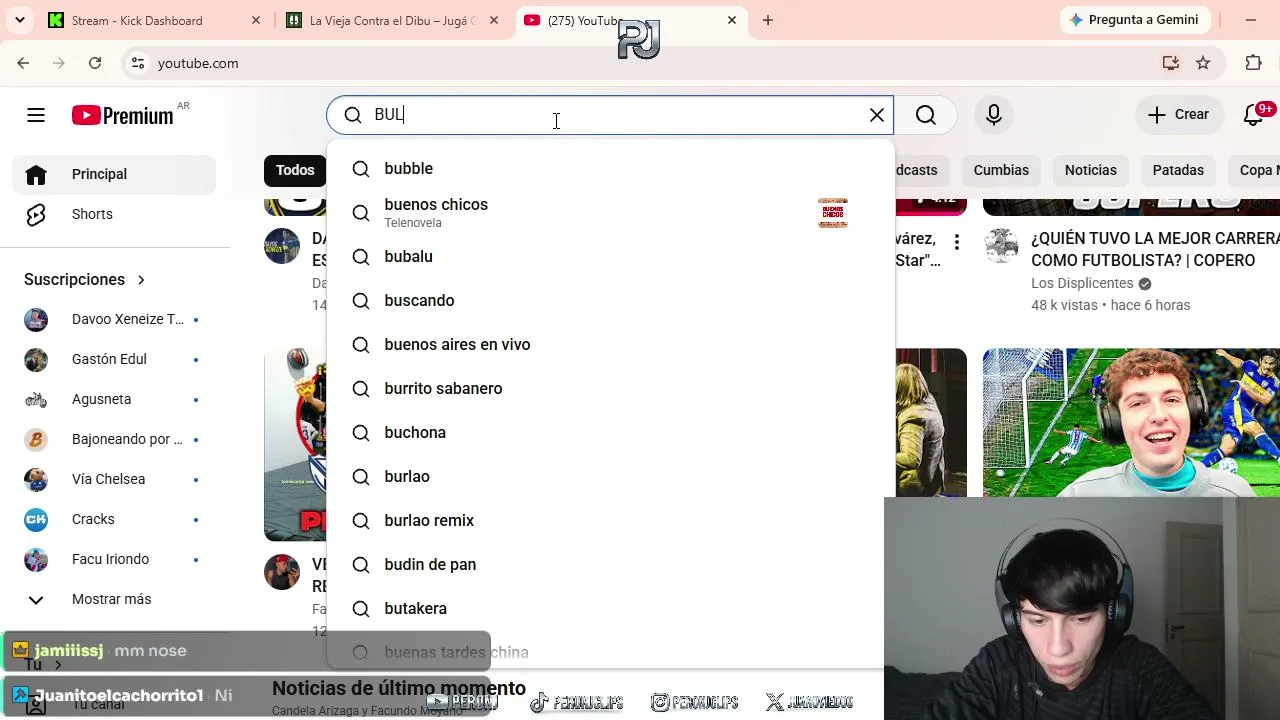Open Davoo Xeneize subscription channel

(x=114, y=319)
